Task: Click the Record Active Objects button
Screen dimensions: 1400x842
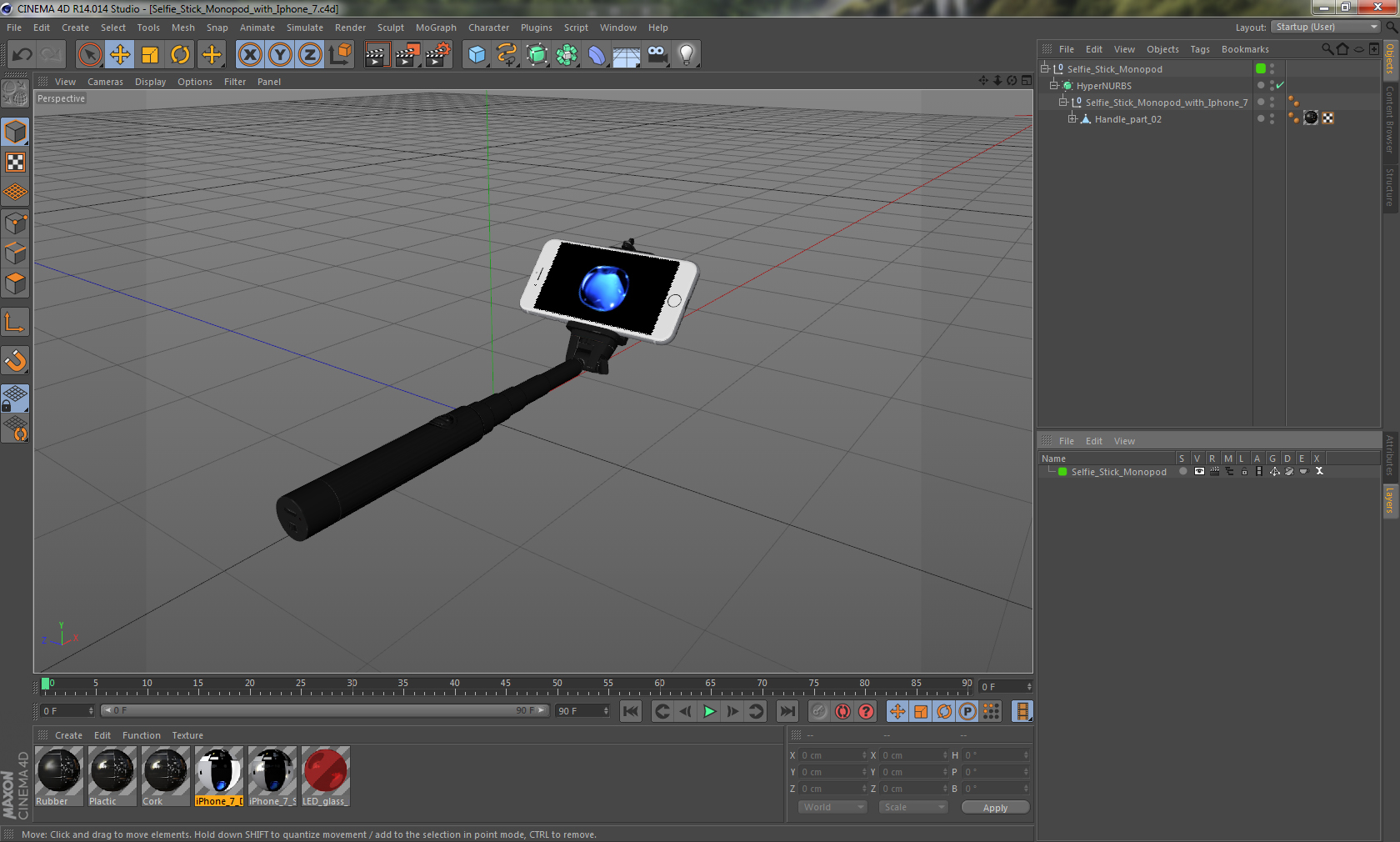Action: click(819, 711)
